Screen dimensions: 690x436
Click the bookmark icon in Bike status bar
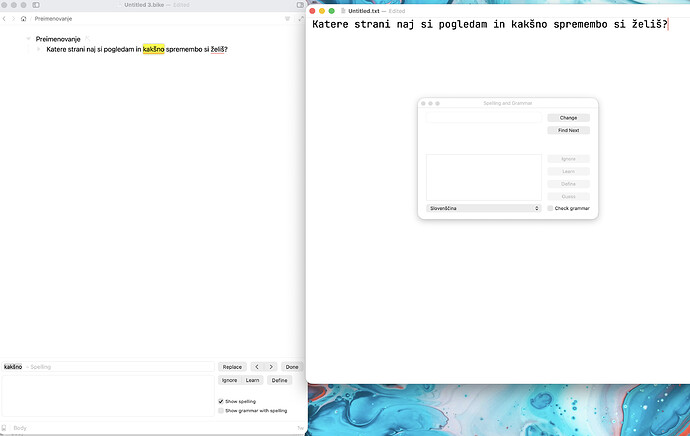[x=4, y=428]
